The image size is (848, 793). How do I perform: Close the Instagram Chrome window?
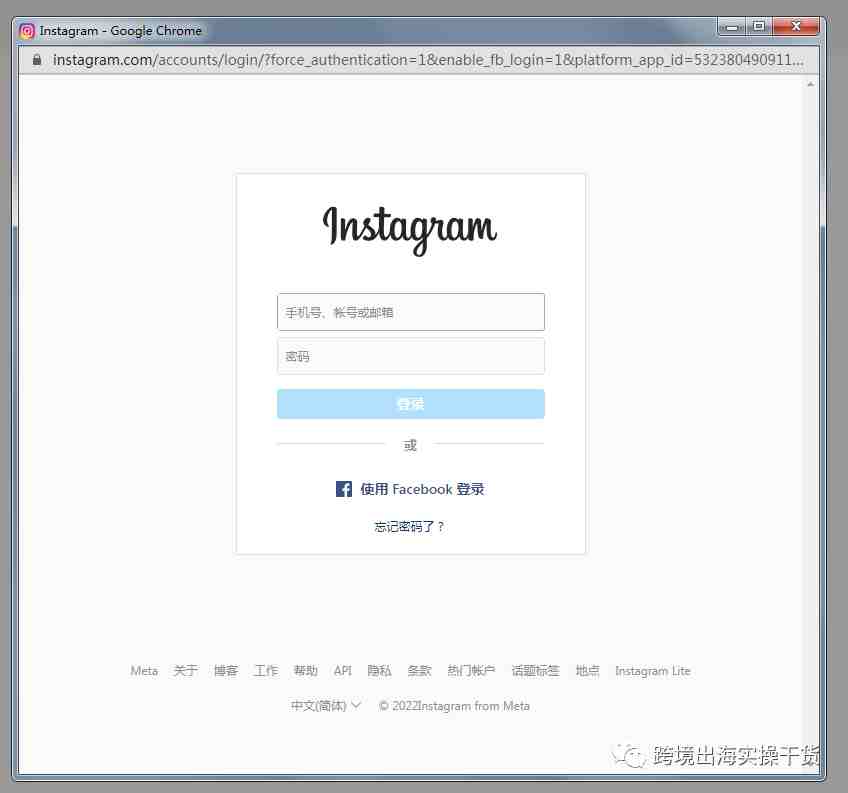tap(796, 26)
